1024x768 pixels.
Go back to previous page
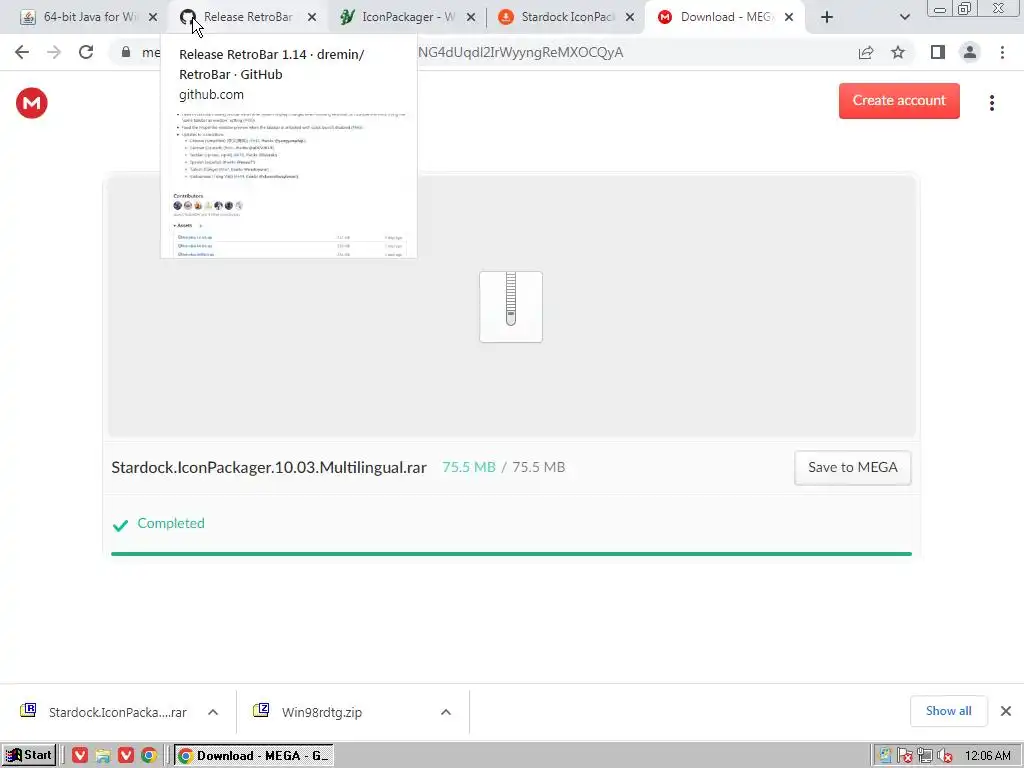coord(22,52)
